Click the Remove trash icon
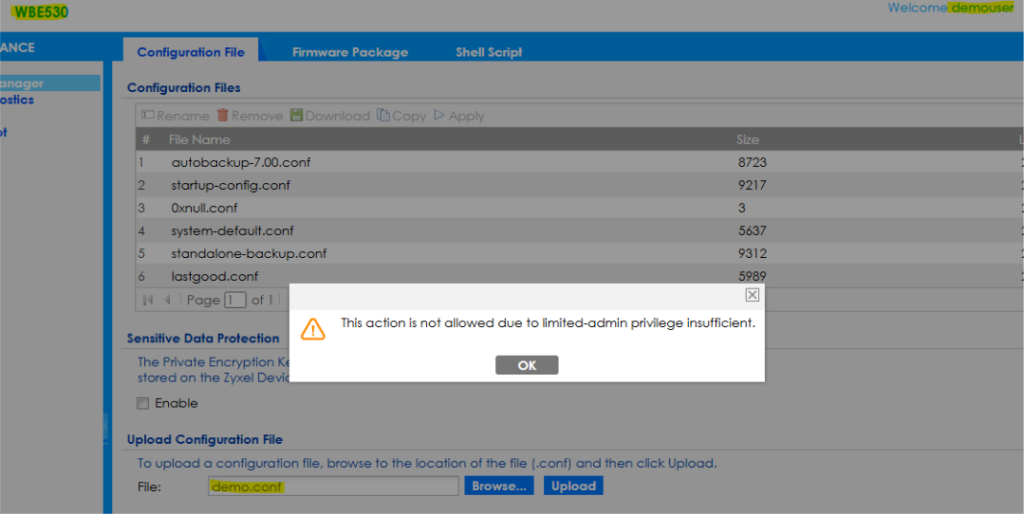1024x514 pixels. pos(223,116)
